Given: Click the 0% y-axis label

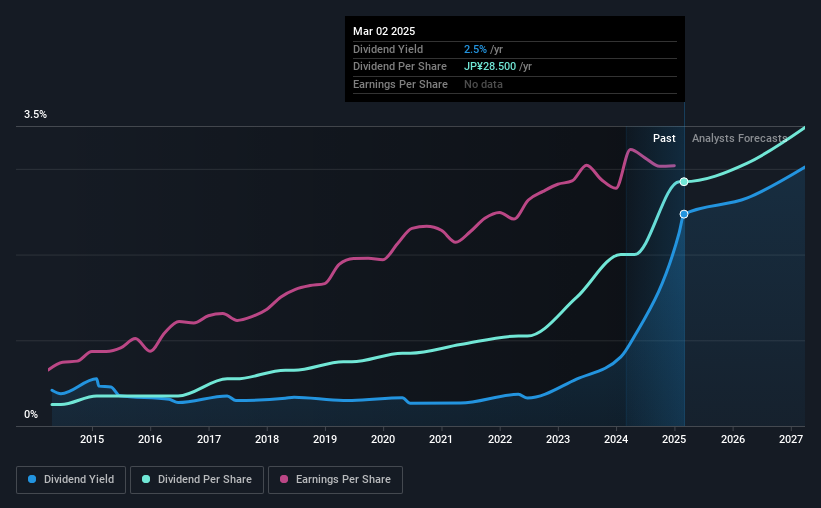Looking at the screenshot, I should tap(31, 414).
